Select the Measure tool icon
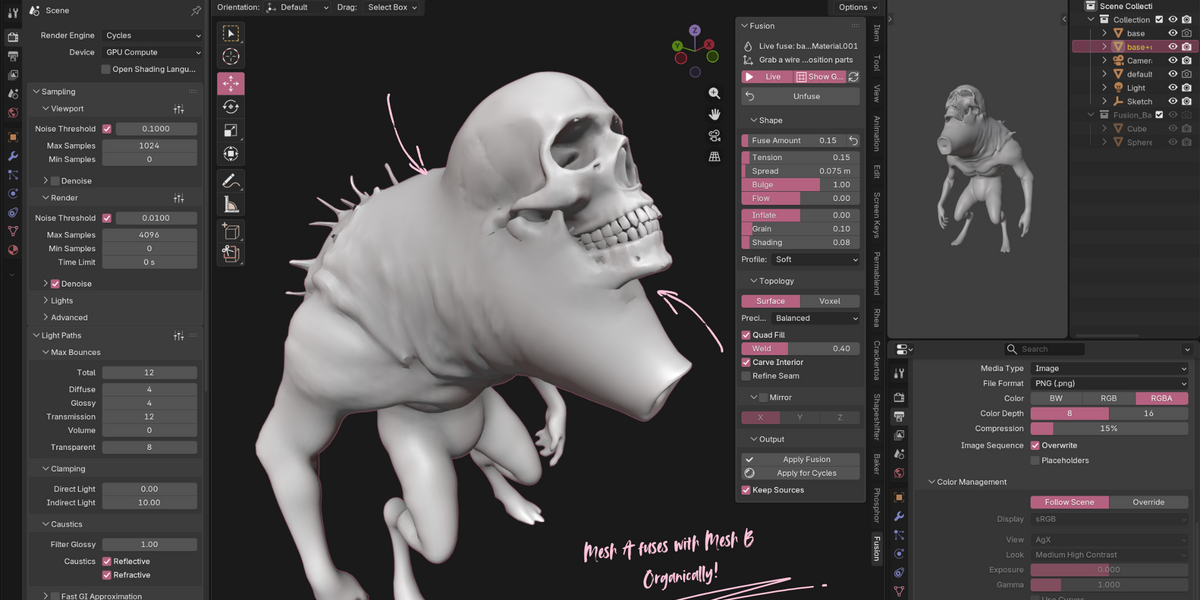Viewport: 1200px width, 600px height. (230, 205)
